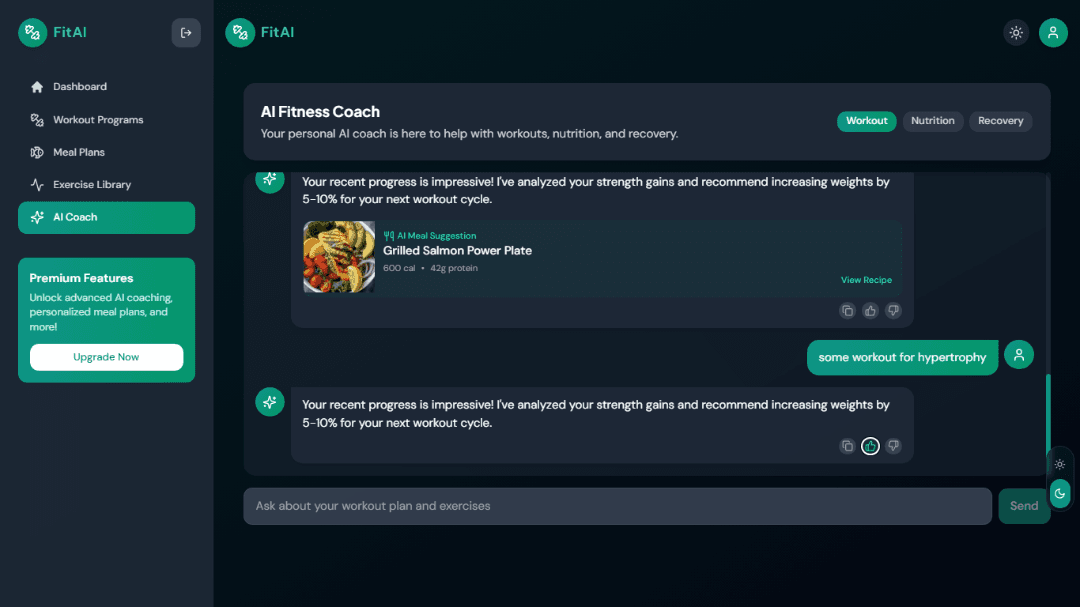Toggle light mode with the sun icon
This screenshot has width=1080, height=607.
[x=1016, y=32]
